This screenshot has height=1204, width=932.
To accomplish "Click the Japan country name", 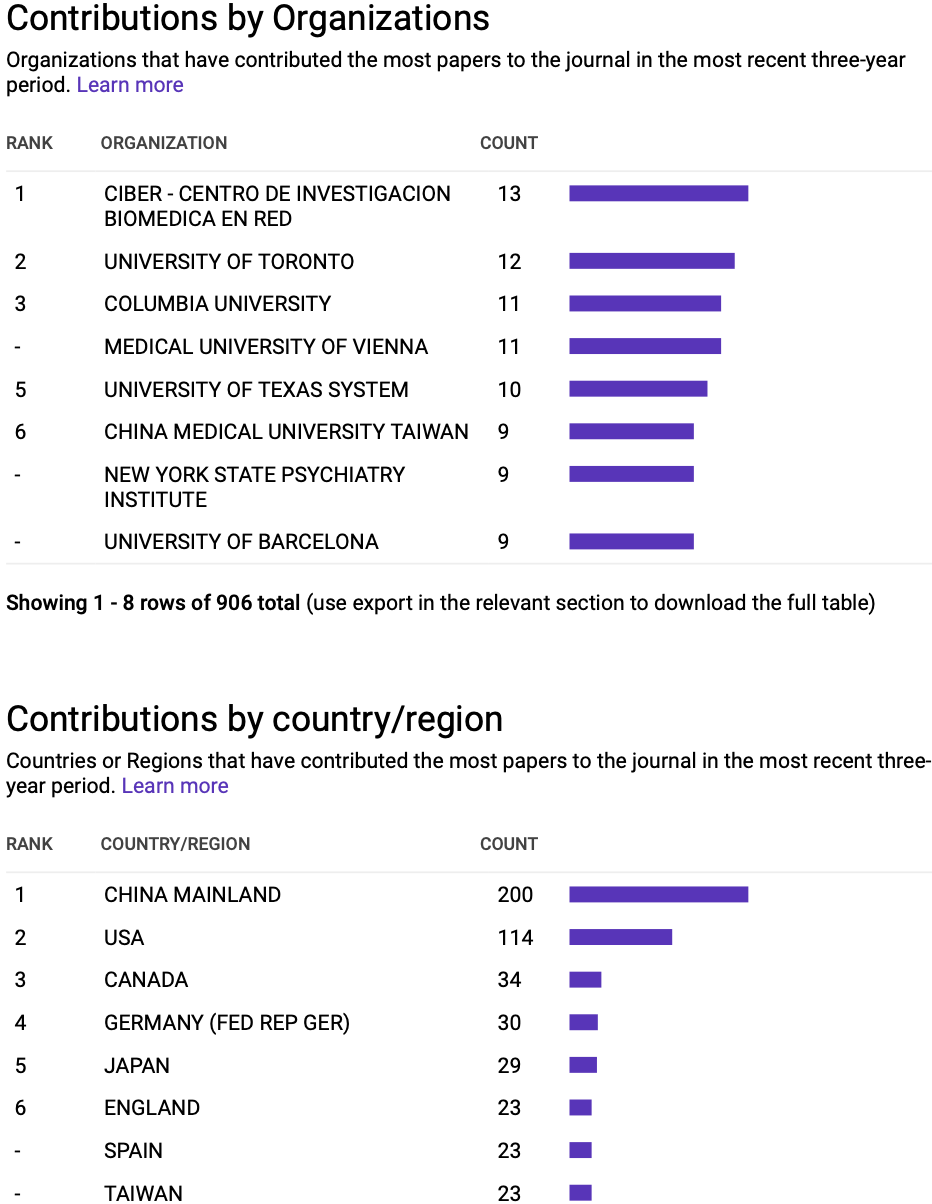I will pos(137,1065).
